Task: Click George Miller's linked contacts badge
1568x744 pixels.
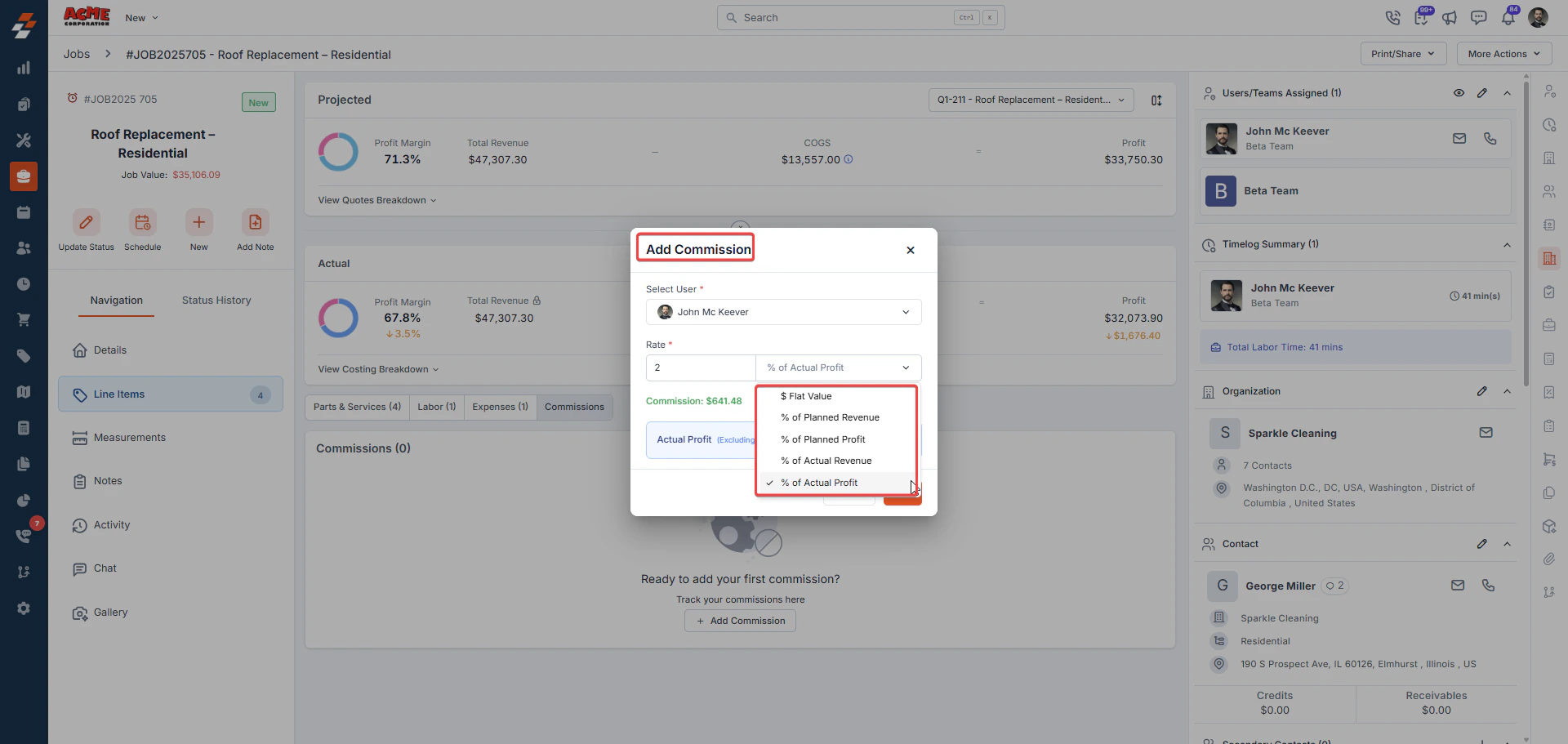Action: (1335, 586)
